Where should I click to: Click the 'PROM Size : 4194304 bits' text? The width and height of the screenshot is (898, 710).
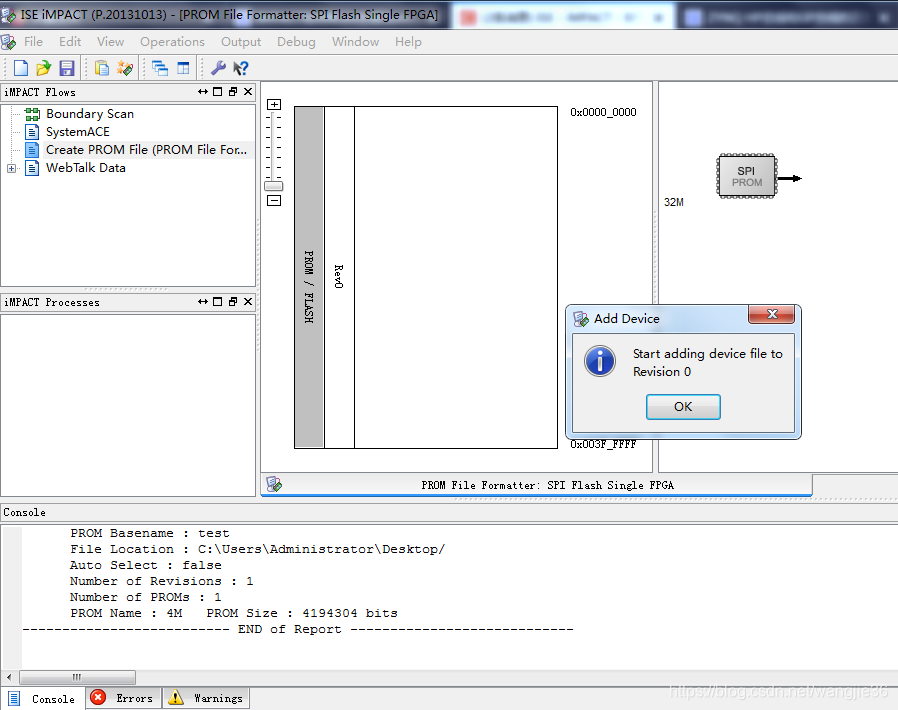pyautogui.click(x=302, y=613)
